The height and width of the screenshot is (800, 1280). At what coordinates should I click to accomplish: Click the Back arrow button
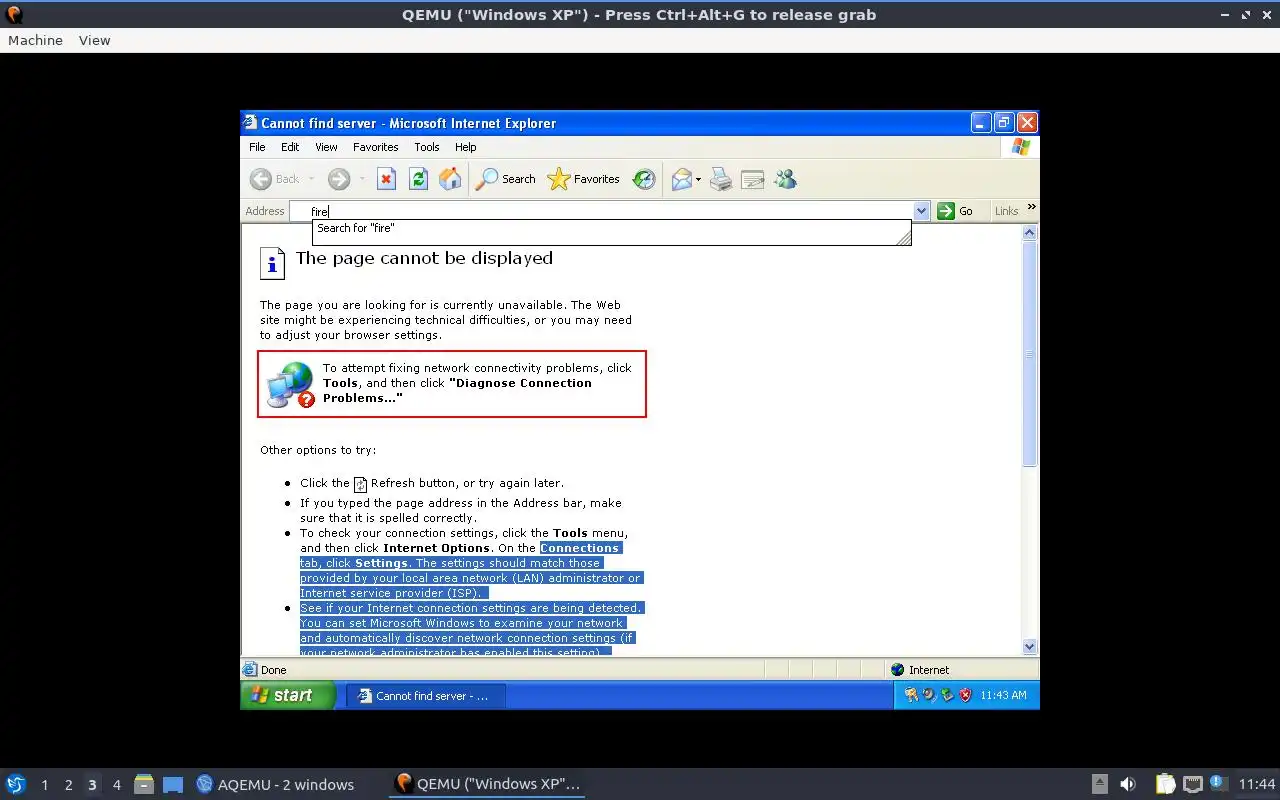click(261, 179)
